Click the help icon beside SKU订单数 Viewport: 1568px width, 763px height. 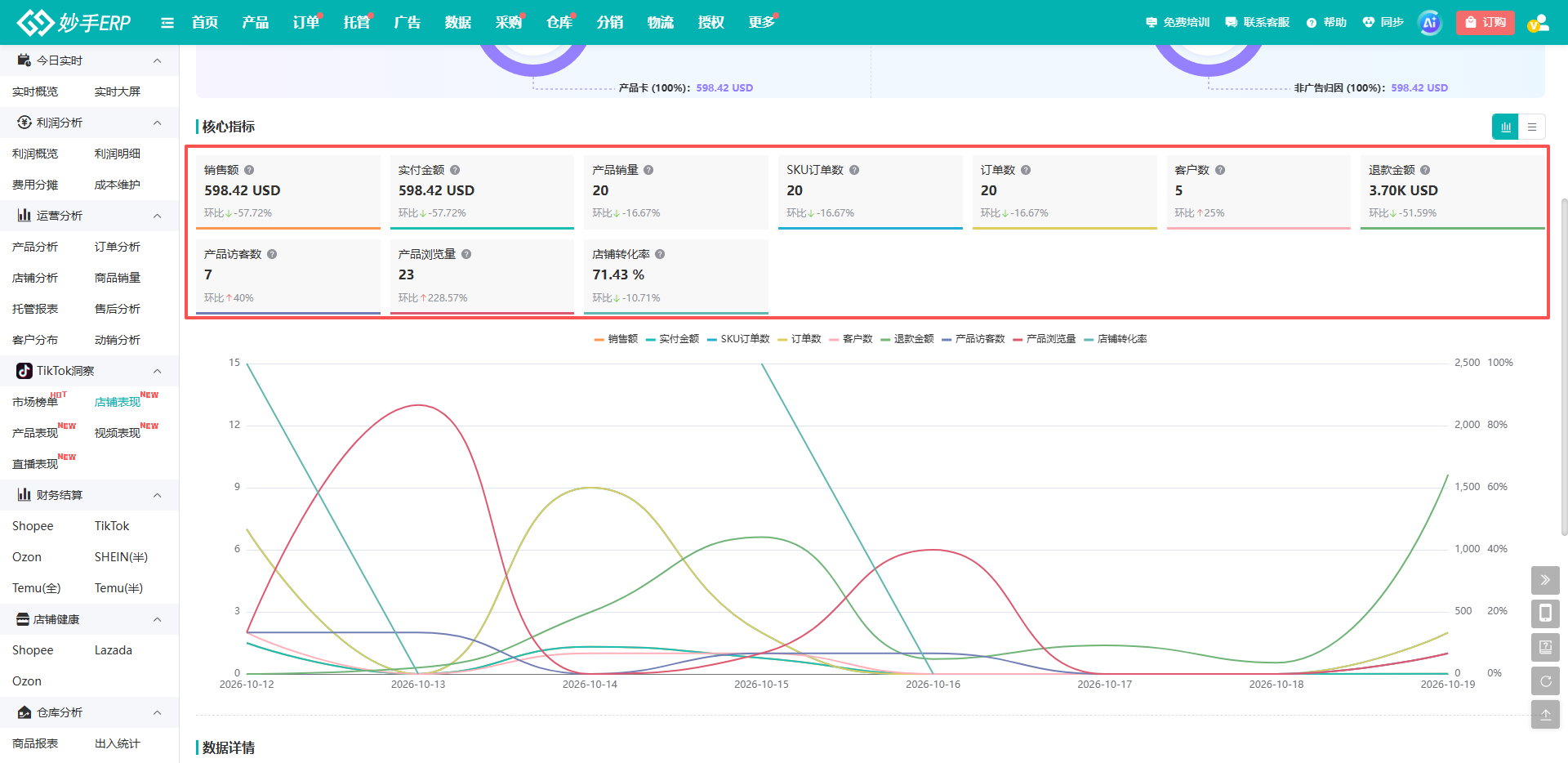[x=854, y=170]
